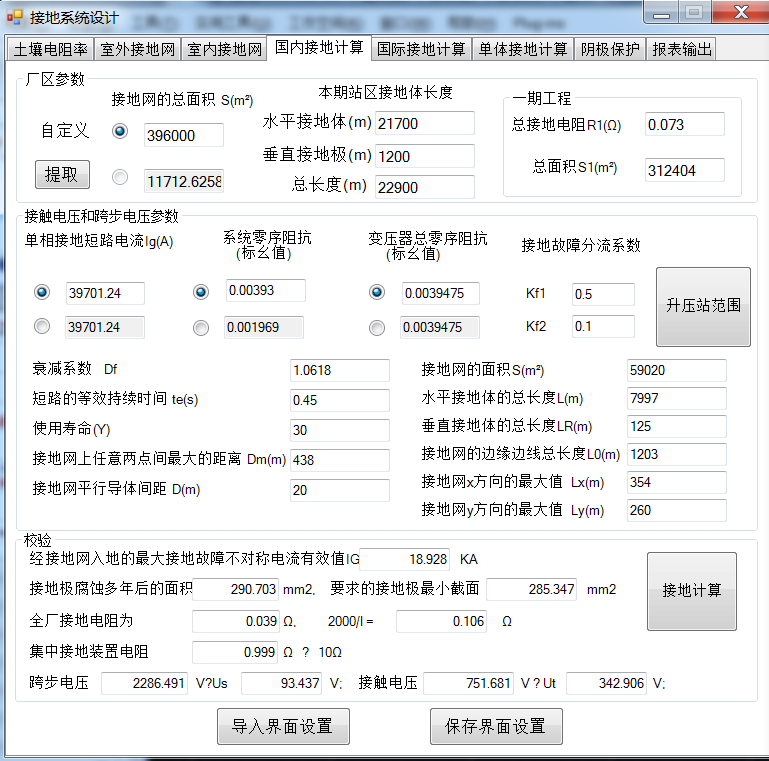
Task: Select the 国内接地计算 tab
Action: tap(319, 48)
